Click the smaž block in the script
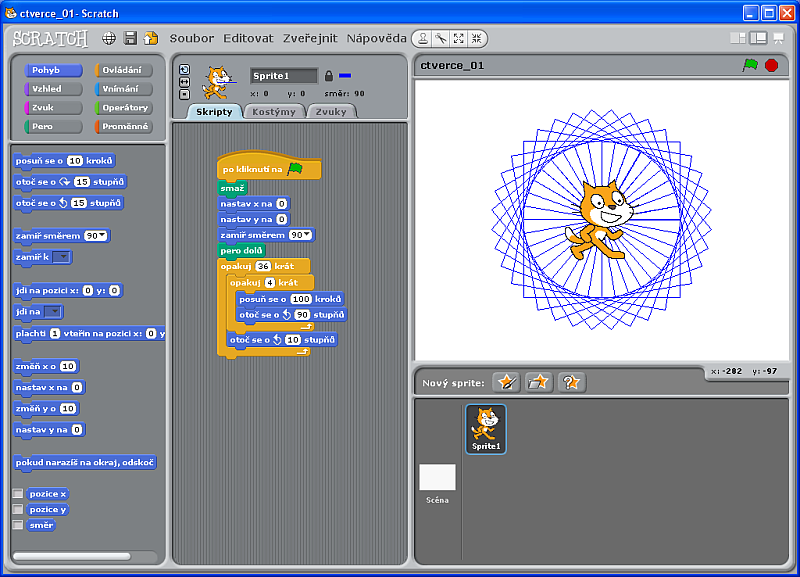The image size is (800, 577). 233,188
